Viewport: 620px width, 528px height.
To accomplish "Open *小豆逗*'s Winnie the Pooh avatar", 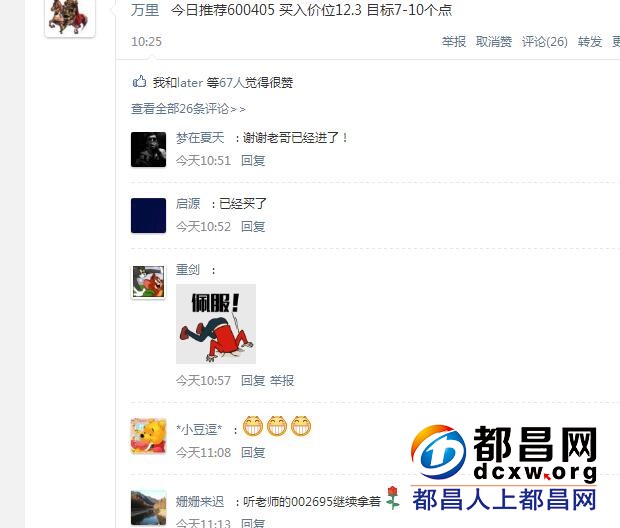I will (x=148, y=436).
